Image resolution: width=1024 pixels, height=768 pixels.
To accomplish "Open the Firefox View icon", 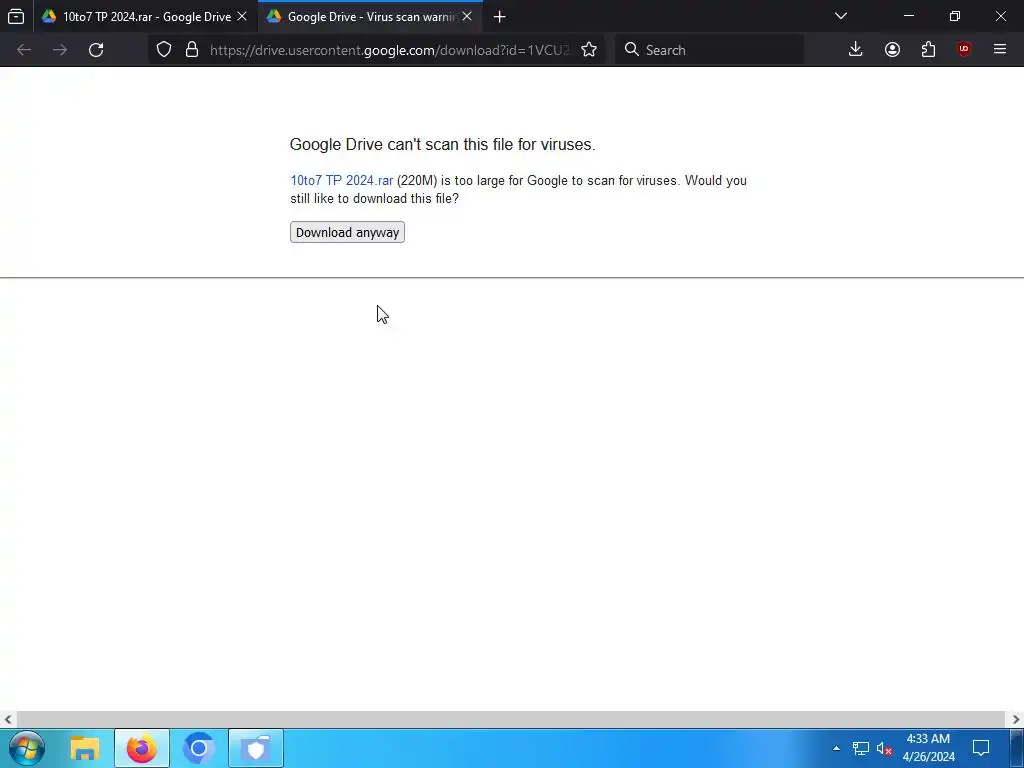I will coord(16,16).
